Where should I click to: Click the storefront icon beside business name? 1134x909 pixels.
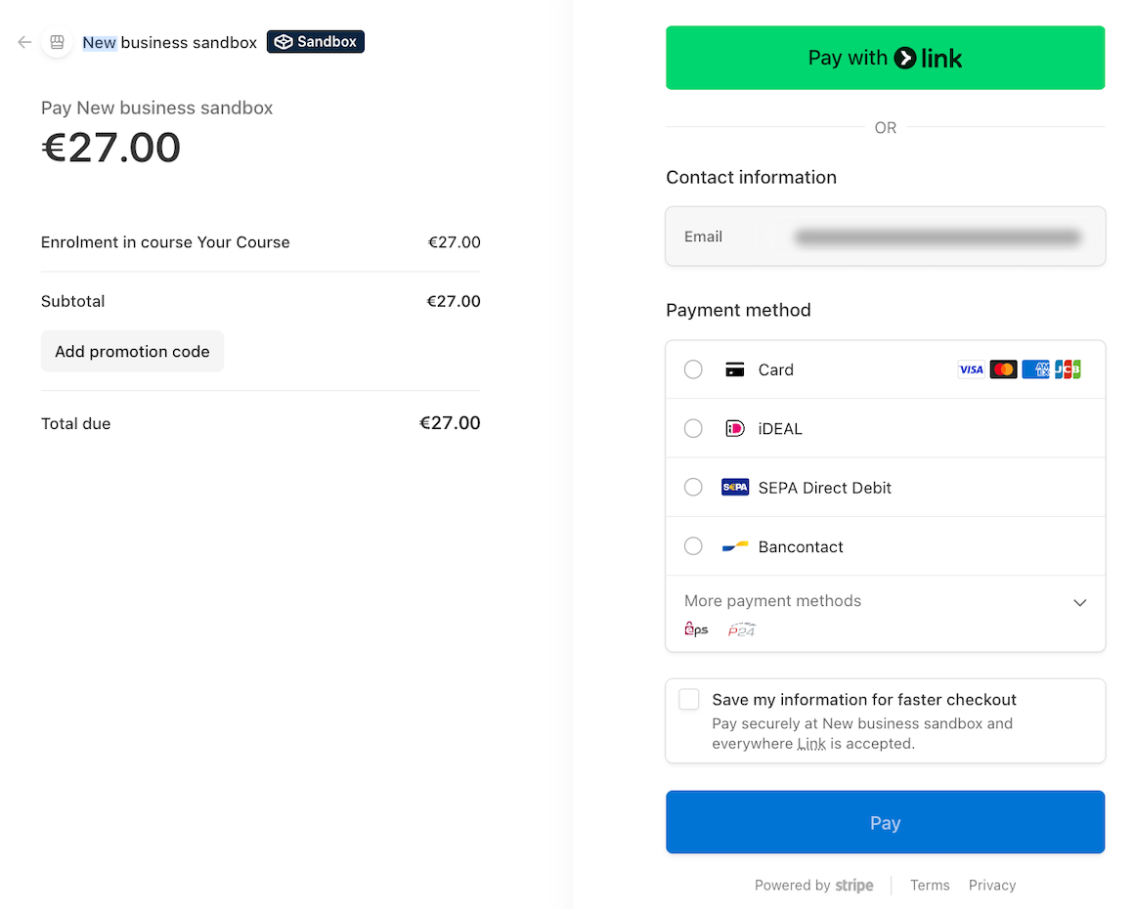point(57,42)
